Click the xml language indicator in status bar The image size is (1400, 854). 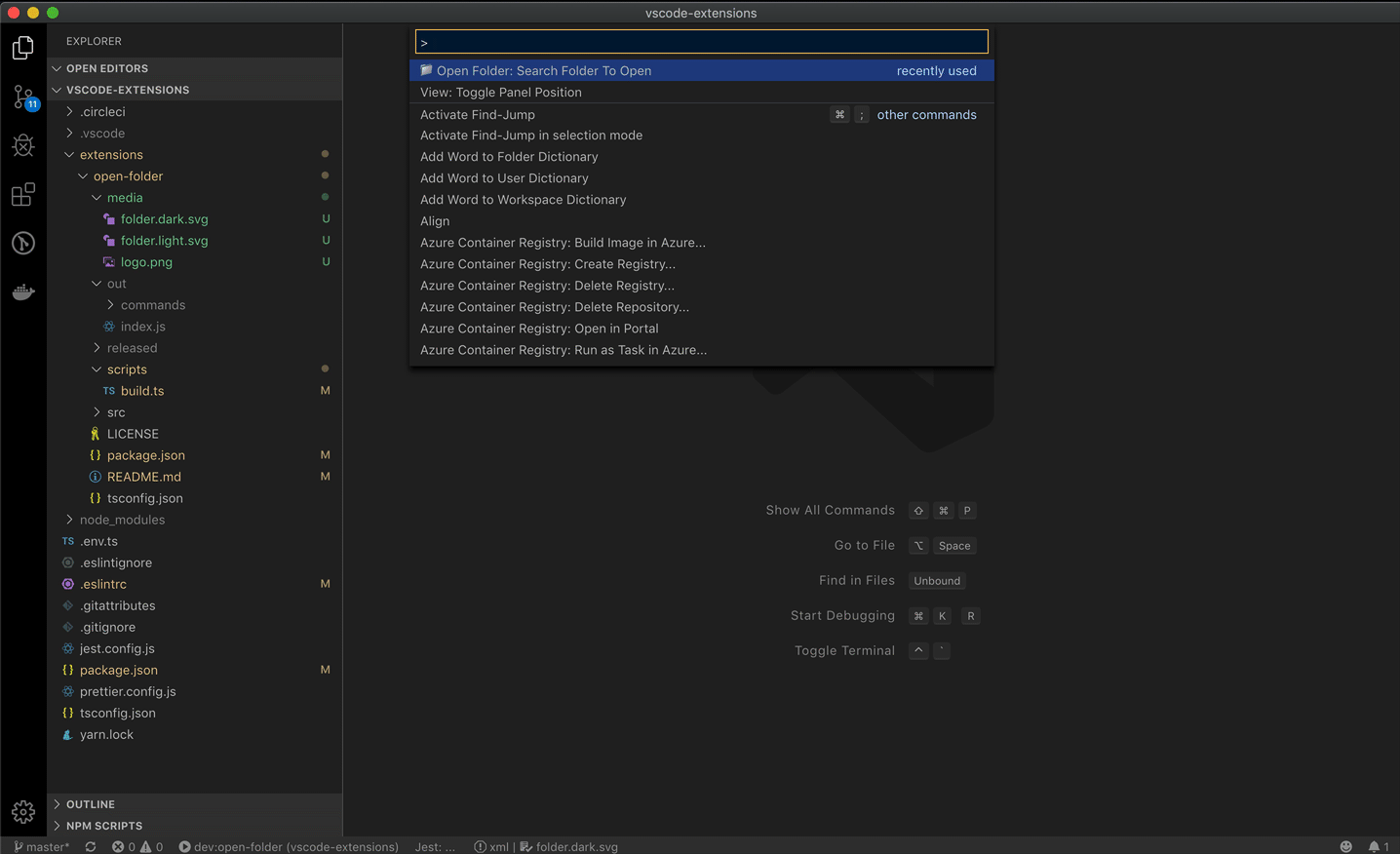(491, 846)
